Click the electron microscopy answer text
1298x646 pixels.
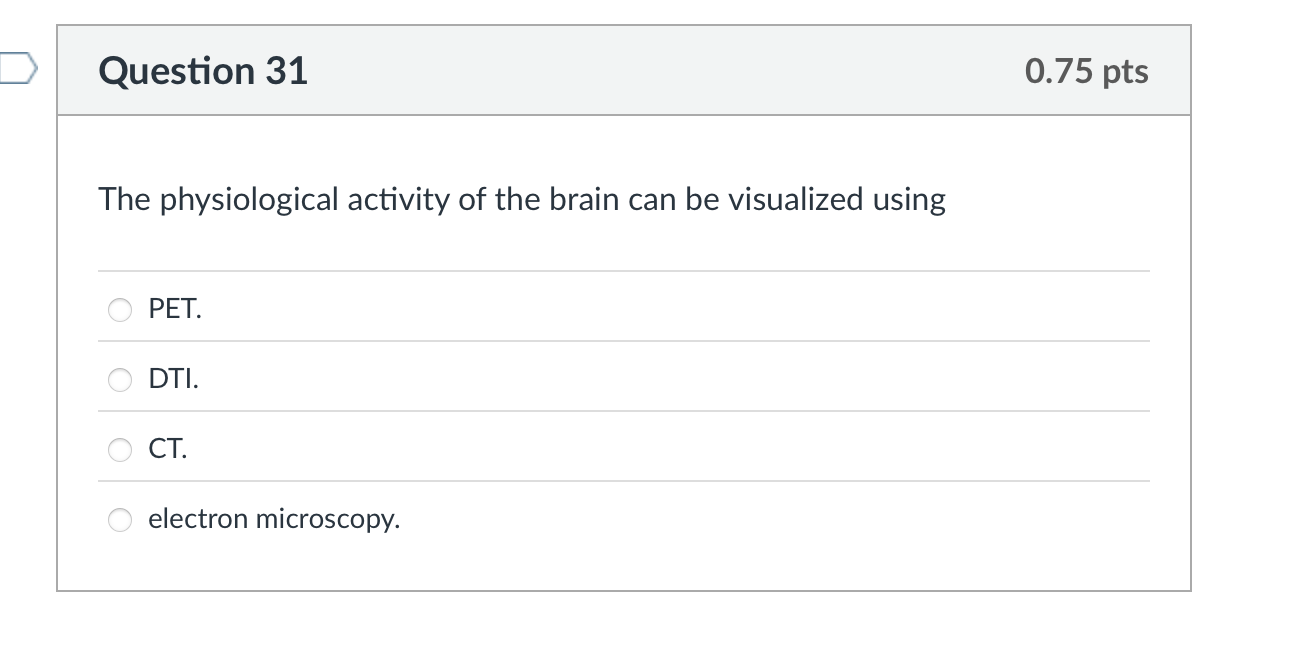click(274, 519)
